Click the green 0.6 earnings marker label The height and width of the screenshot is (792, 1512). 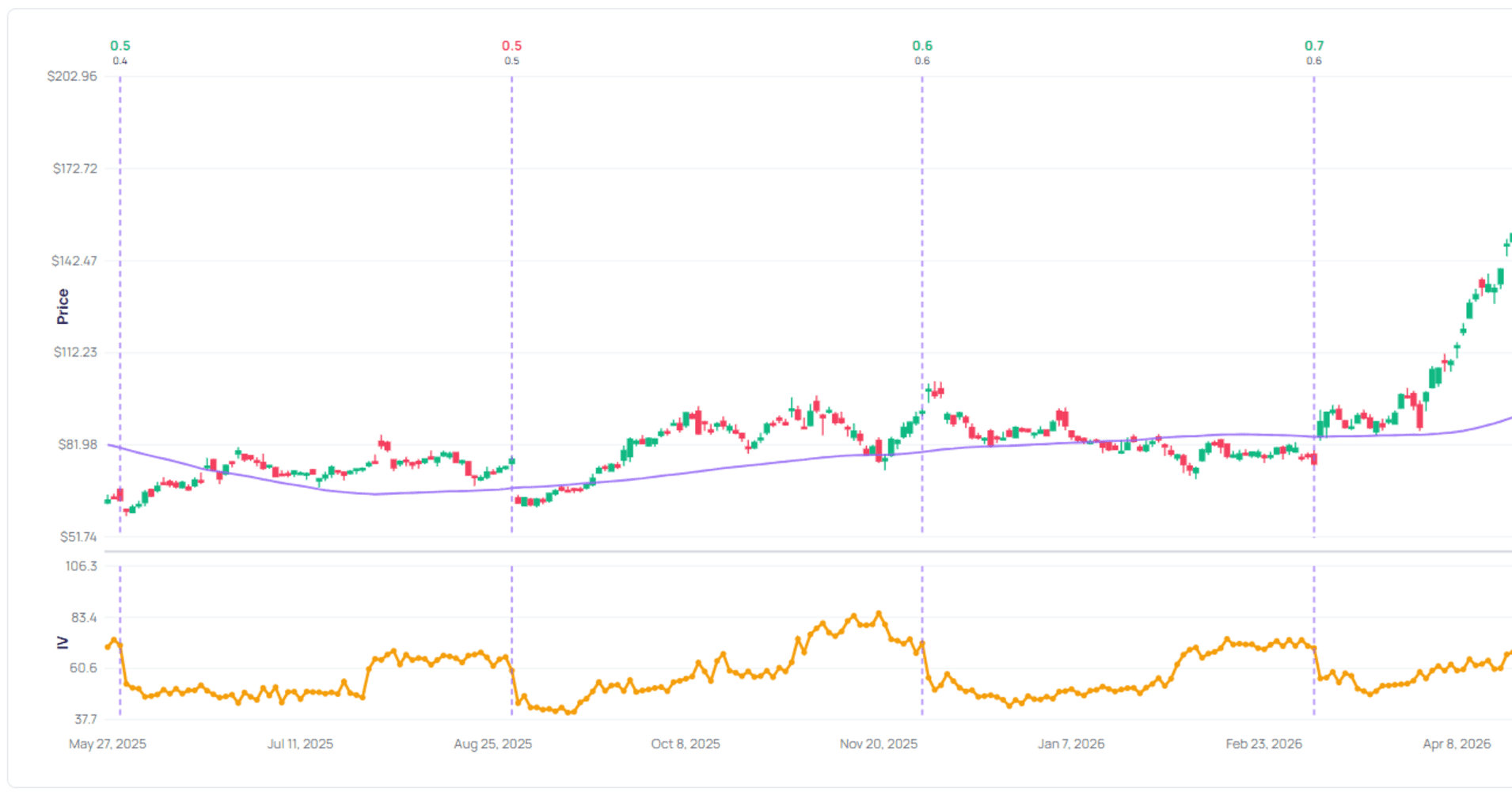922,46
